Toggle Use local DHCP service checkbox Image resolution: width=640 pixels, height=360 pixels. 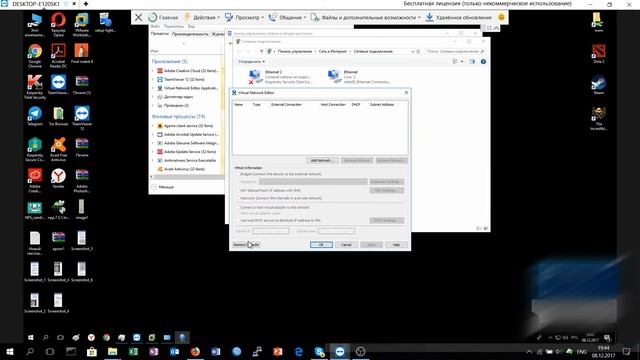pos(238,220)
